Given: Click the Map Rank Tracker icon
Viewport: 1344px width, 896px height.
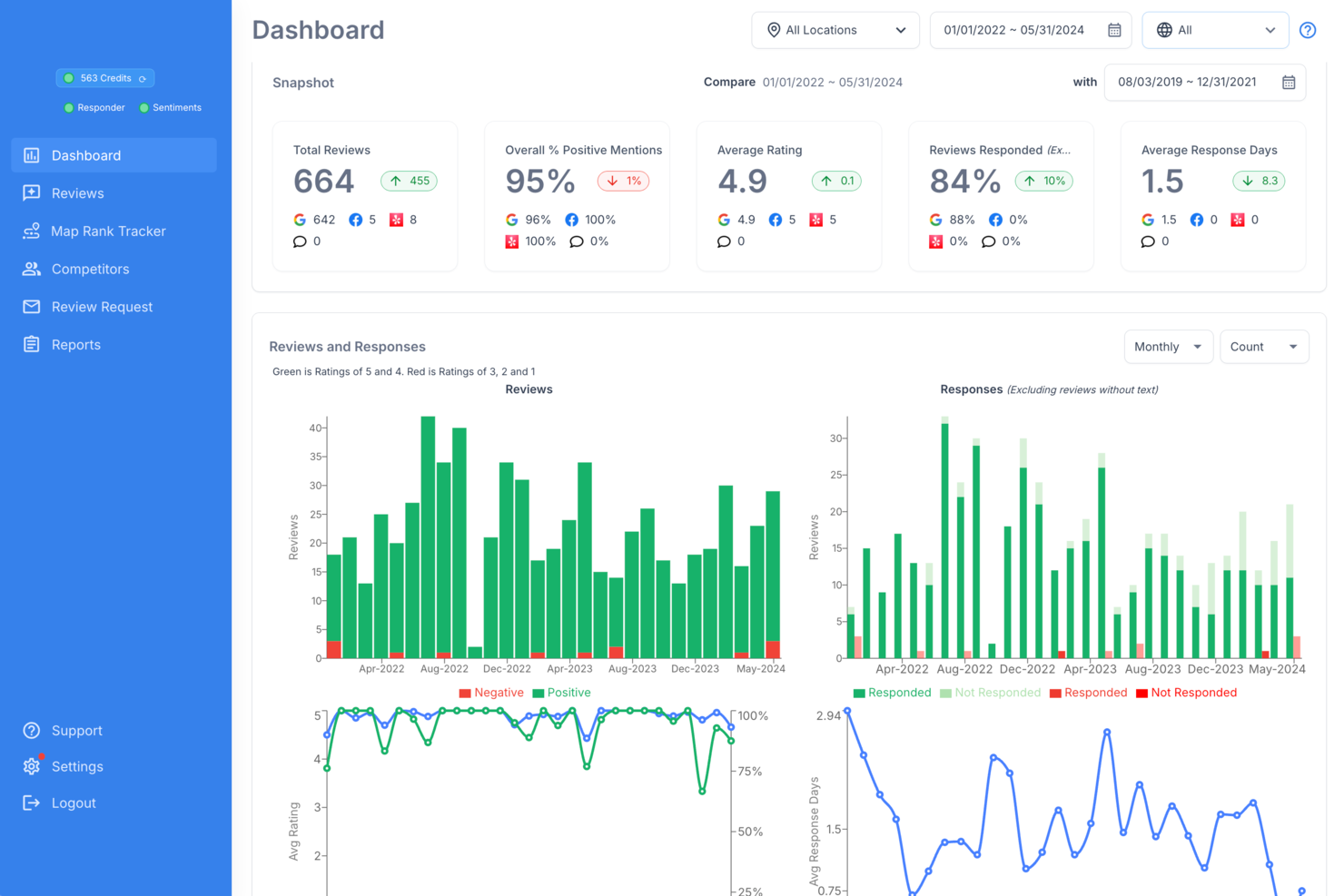Looking at the screenshot, I should point(32,231).
